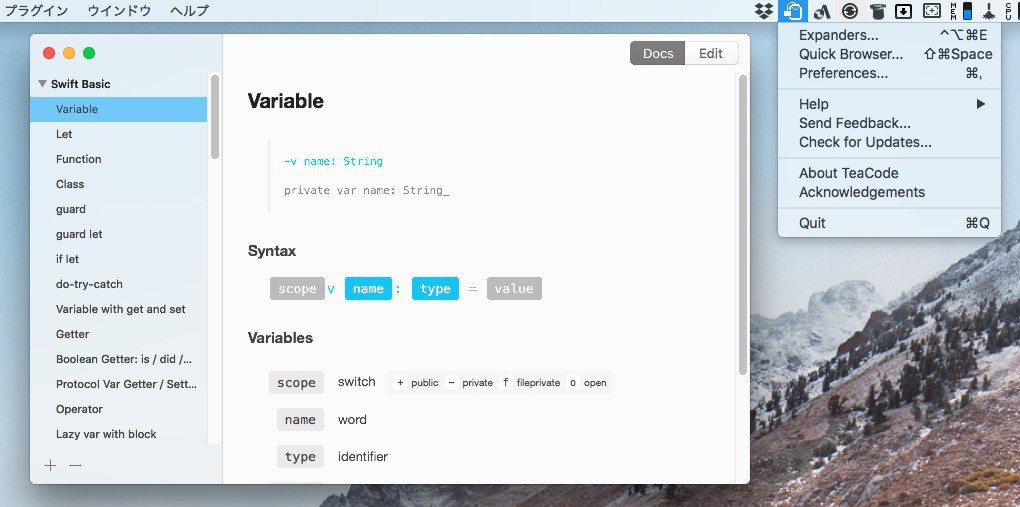This screenshot has width=1020, height=507.
Task: Click the sync circular-arrows menu bar icon
Action: (850, 10)
